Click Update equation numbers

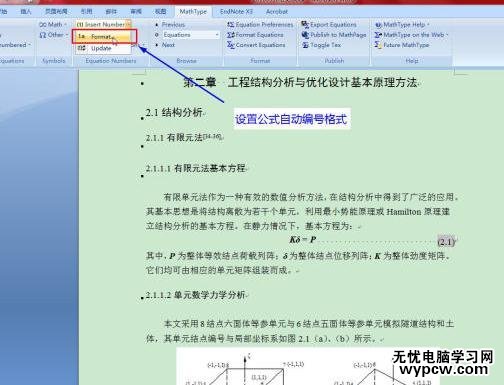102,48
